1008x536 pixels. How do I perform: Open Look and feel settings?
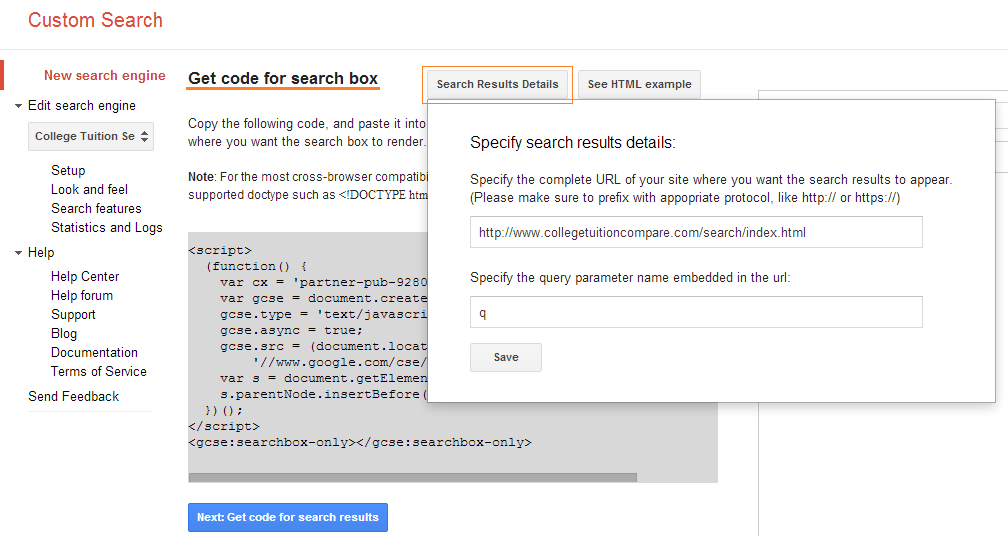pos(89,189)
